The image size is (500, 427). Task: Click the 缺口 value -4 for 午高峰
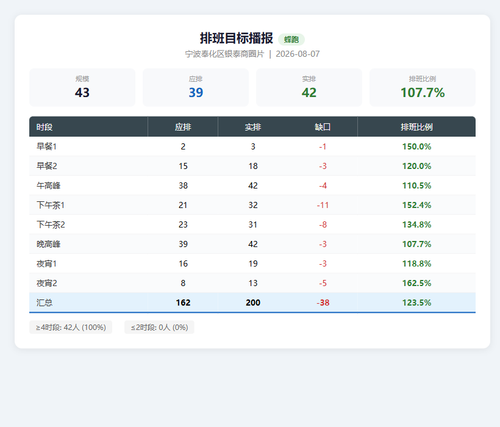tap(323, 185)
